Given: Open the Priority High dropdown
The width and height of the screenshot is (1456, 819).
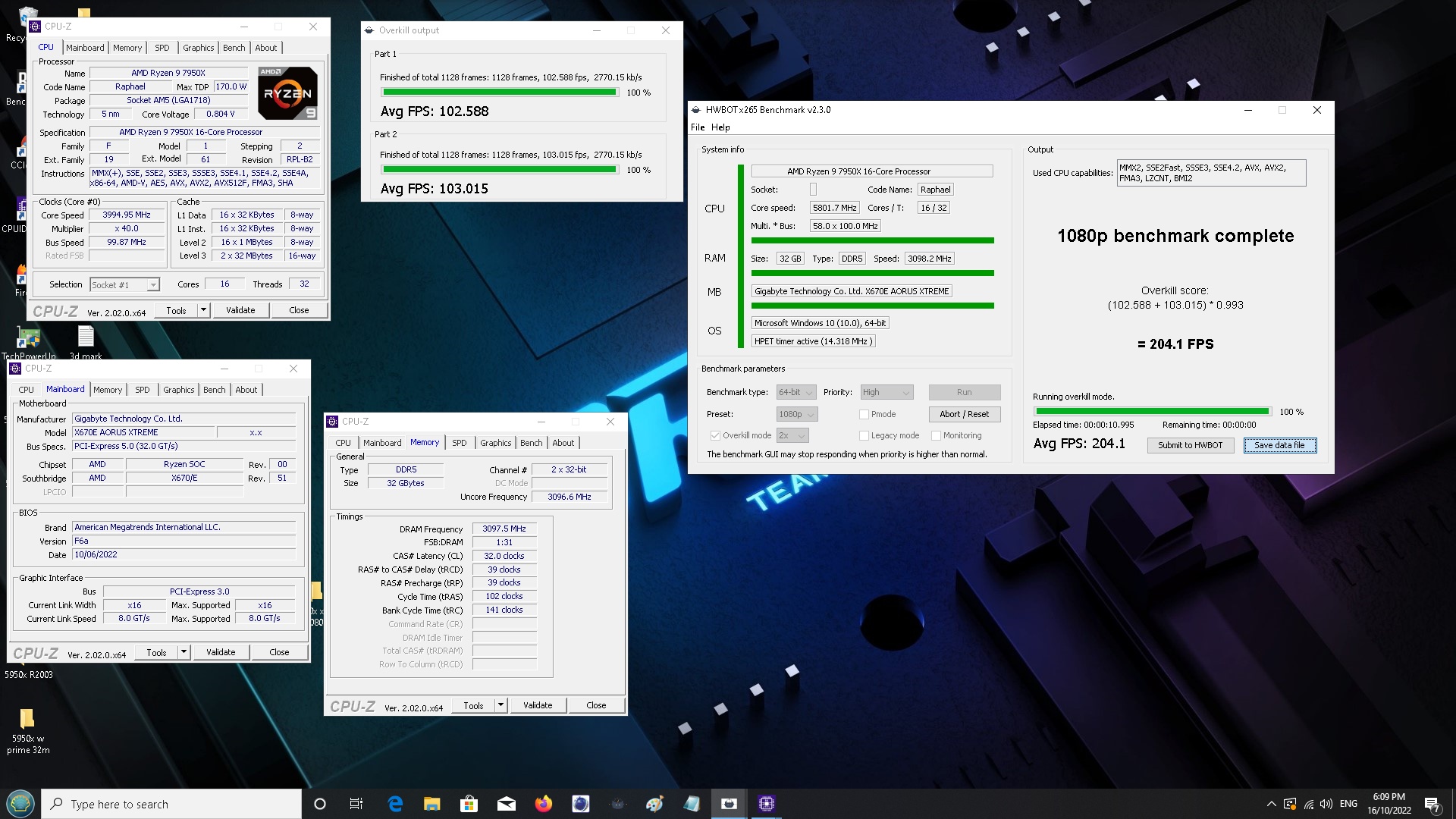Looking at the screenshot, I should click(x=886, y=392).
